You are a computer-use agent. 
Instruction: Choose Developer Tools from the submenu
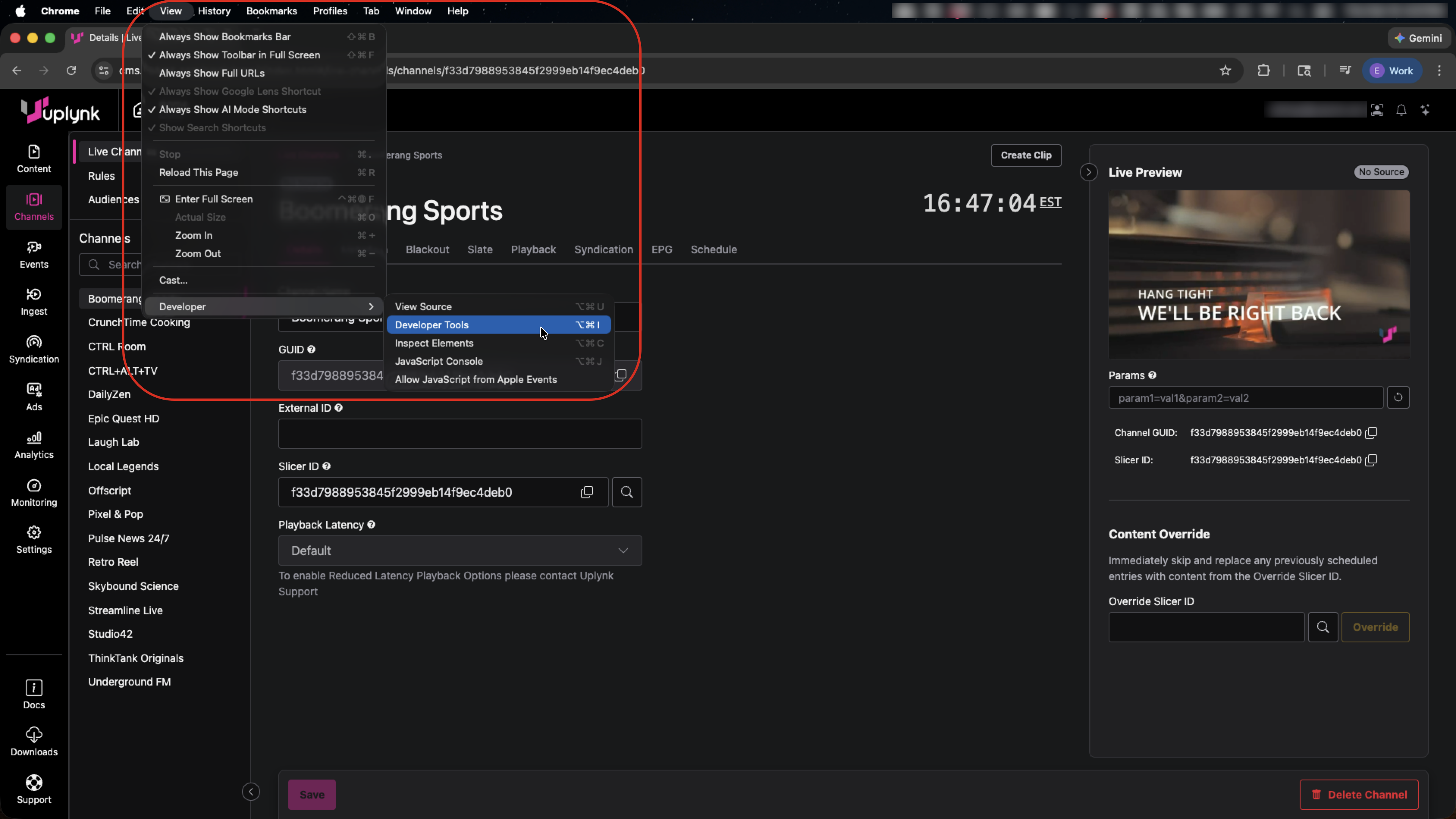coord(432,325)
